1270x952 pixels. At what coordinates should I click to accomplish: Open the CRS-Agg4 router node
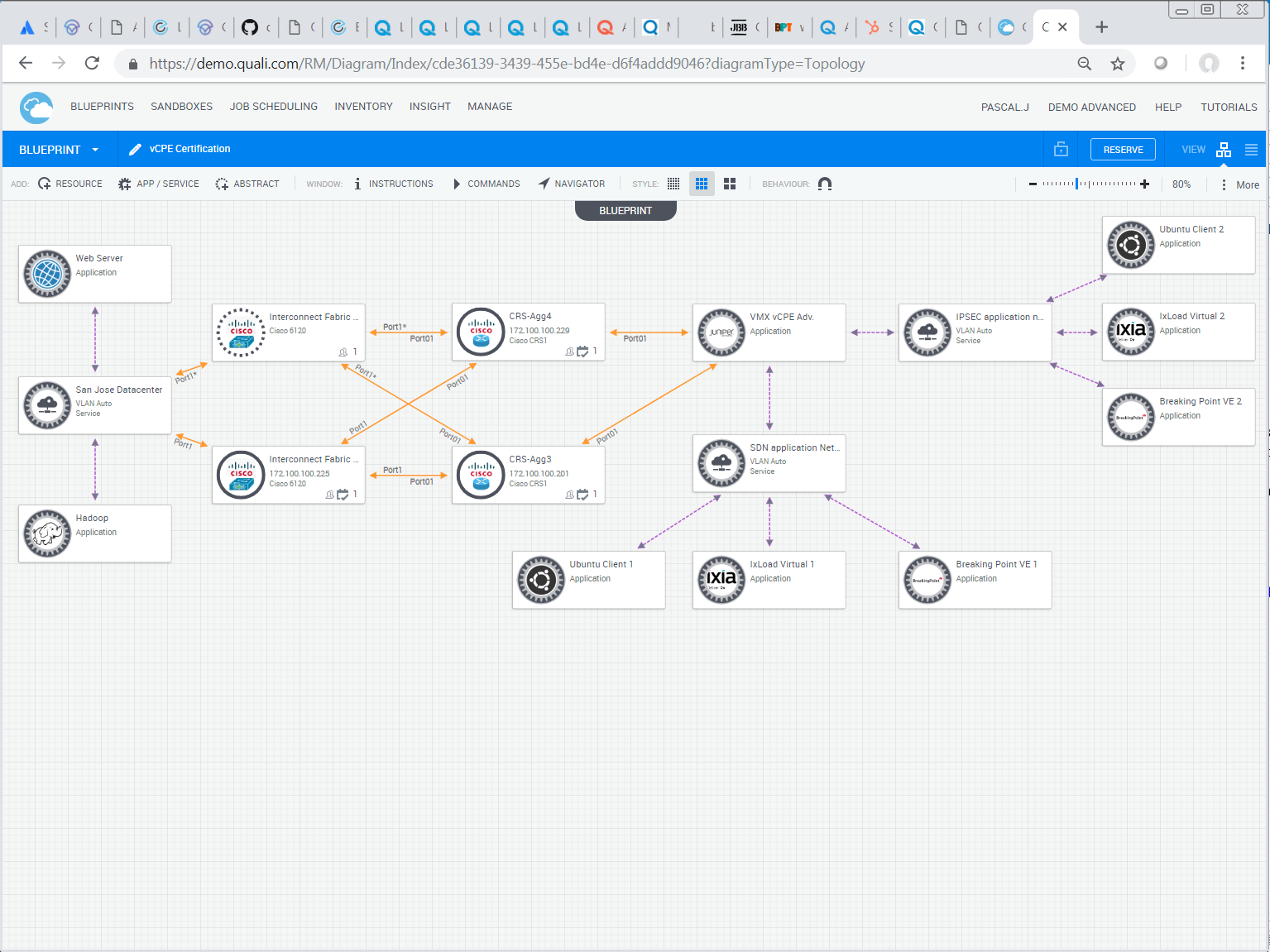[529, 332]
